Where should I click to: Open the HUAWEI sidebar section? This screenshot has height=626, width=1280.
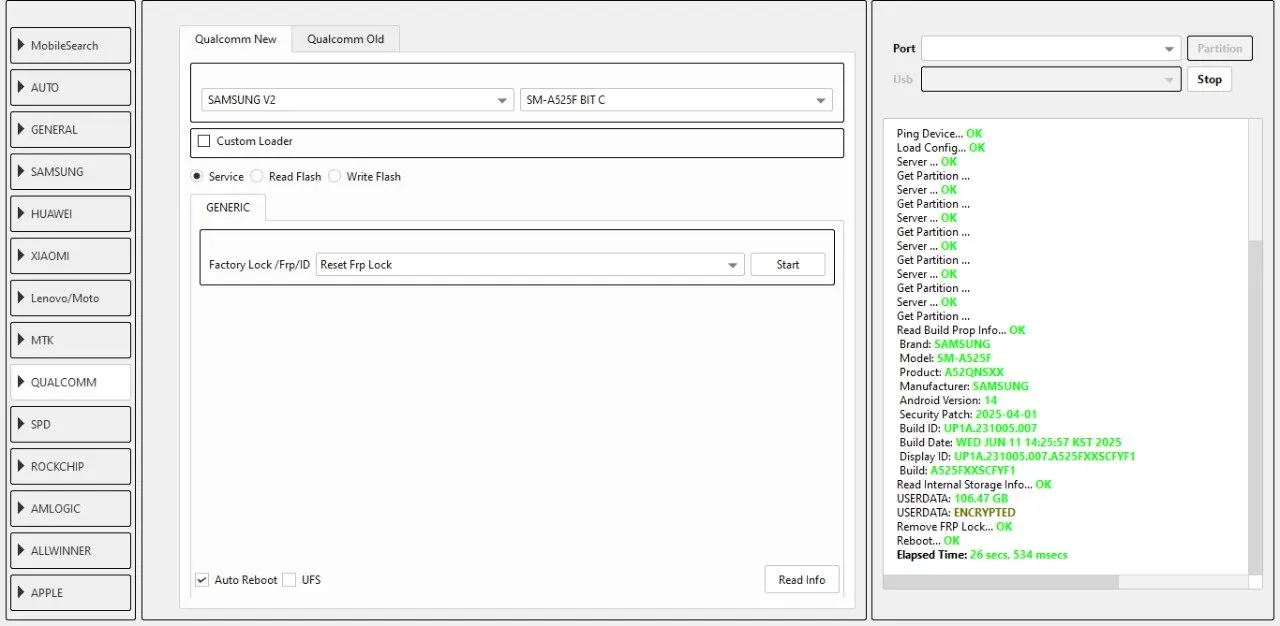(71, 214)
